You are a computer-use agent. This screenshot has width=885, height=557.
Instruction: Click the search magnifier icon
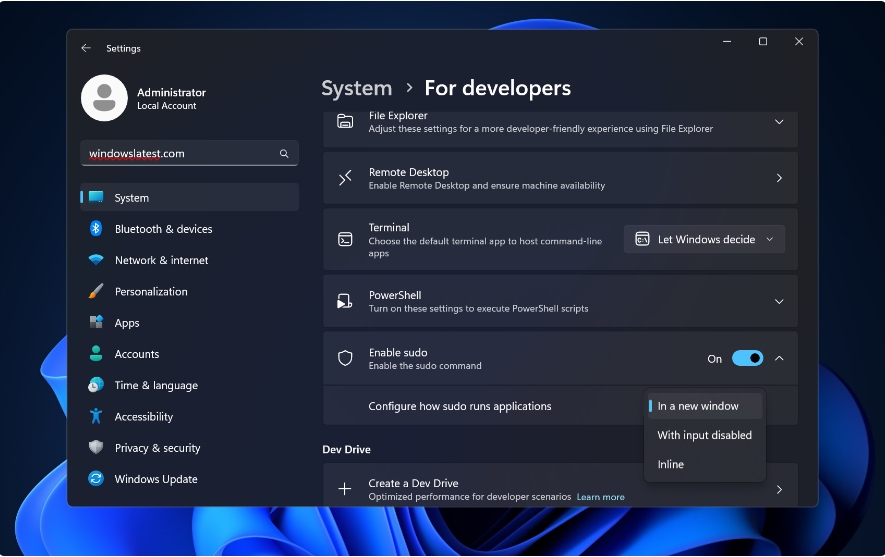[x=284, y=153]
